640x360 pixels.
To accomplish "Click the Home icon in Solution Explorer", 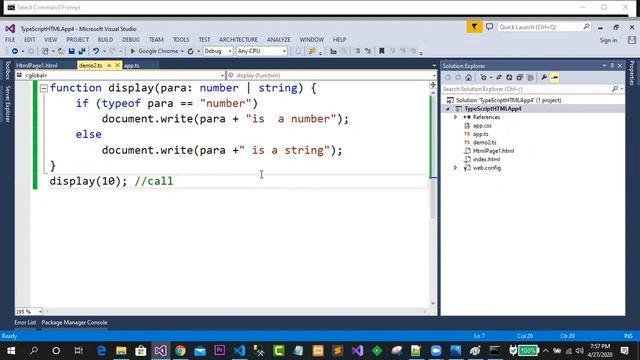I will click(469, 78).
